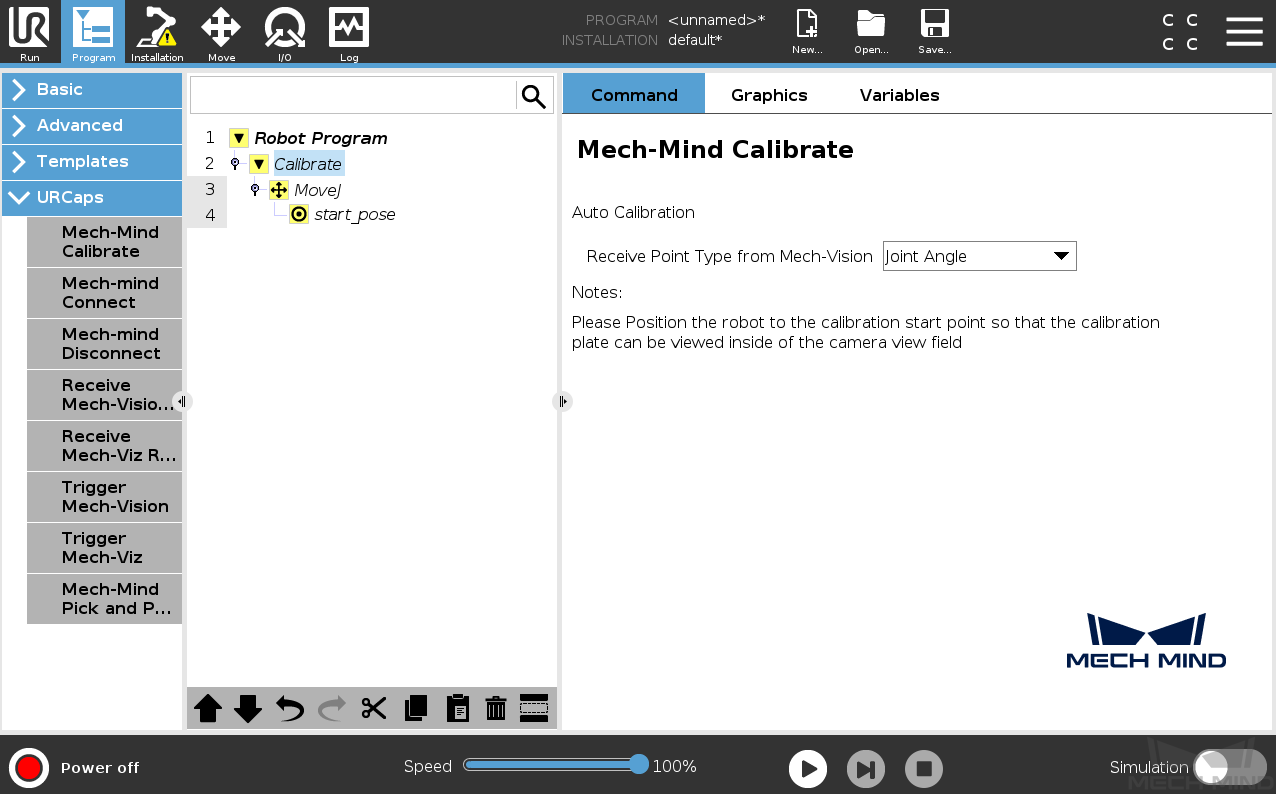Open the Run screen
This screenshot has width=1276, height=794.
coord(30,32)
